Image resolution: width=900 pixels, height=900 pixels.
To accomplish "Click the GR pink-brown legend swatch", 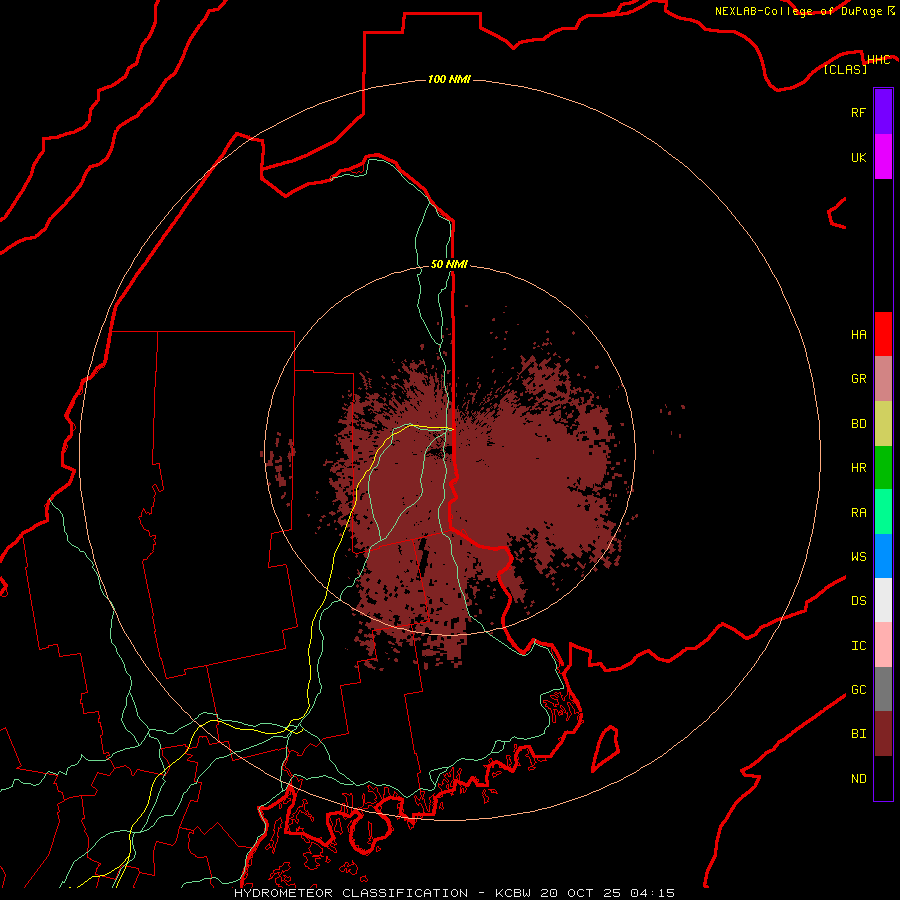I will pos(883,379).
